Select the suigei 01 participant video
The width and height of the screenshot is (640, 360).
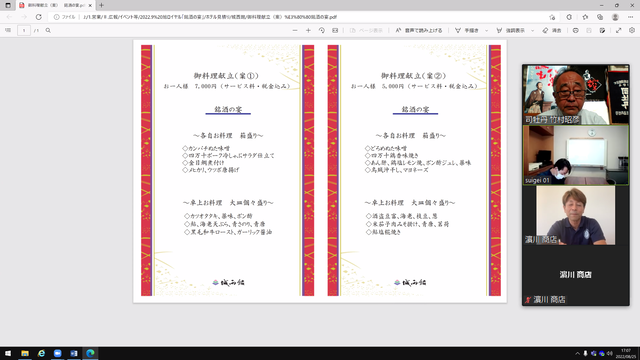[576, 155]
